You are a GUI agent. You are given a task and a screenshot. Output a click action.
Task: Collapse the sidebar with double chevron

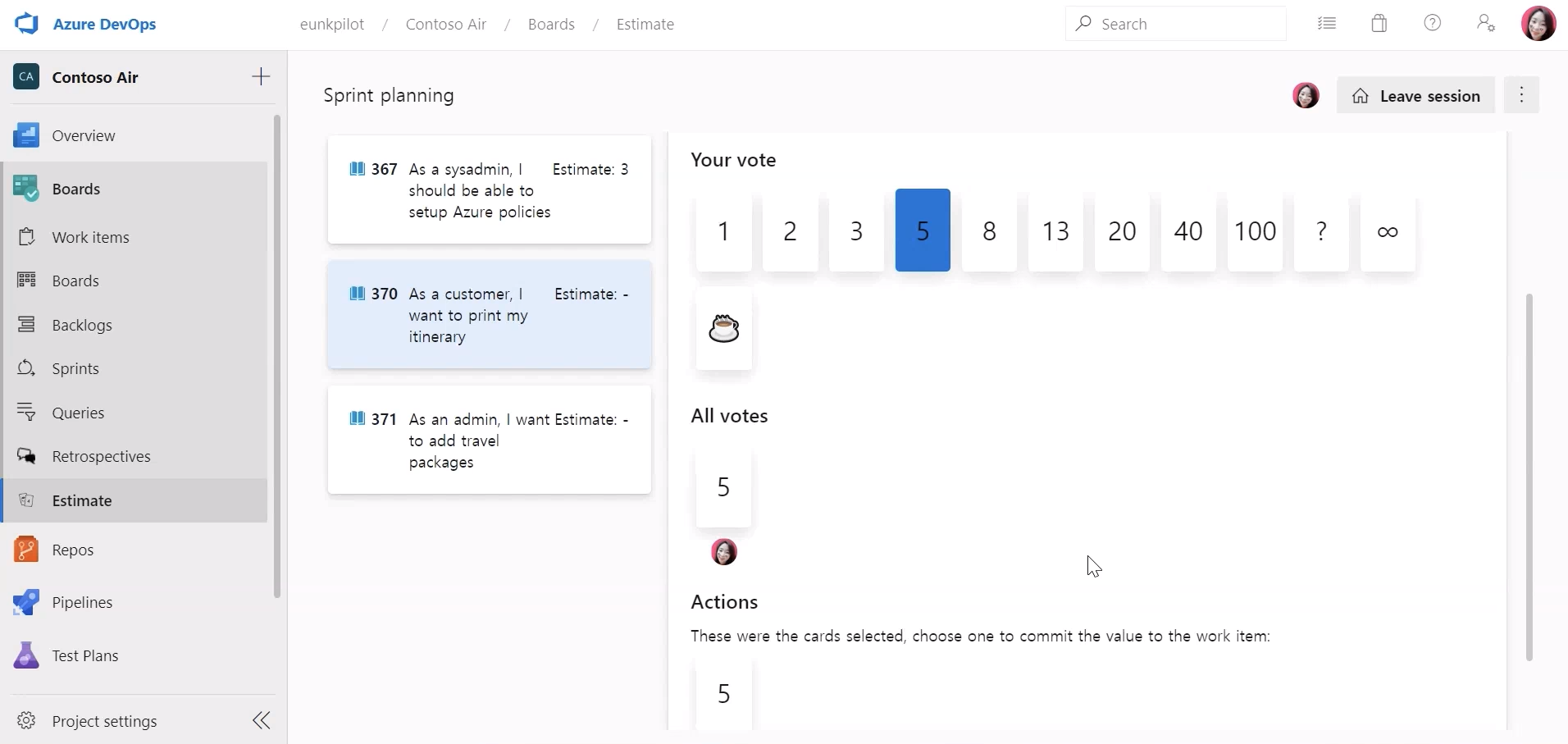tap(262, 721)
